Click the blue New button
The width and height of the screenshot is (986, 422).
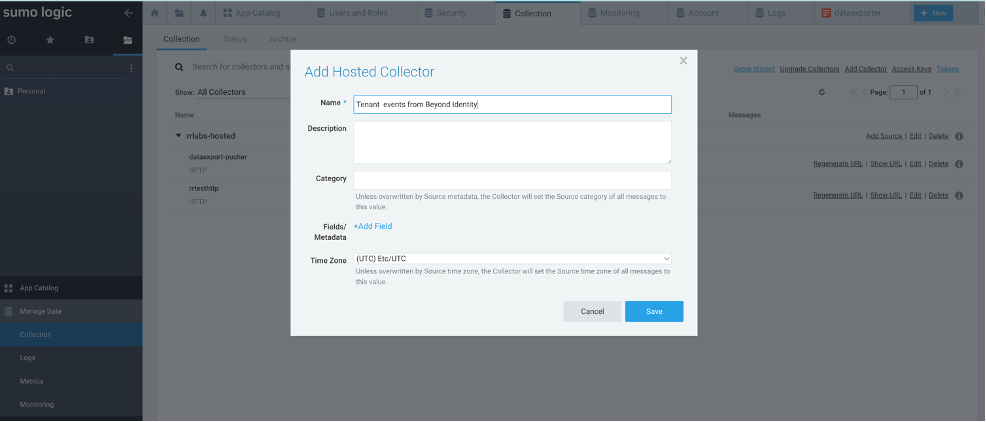[932, 13]
